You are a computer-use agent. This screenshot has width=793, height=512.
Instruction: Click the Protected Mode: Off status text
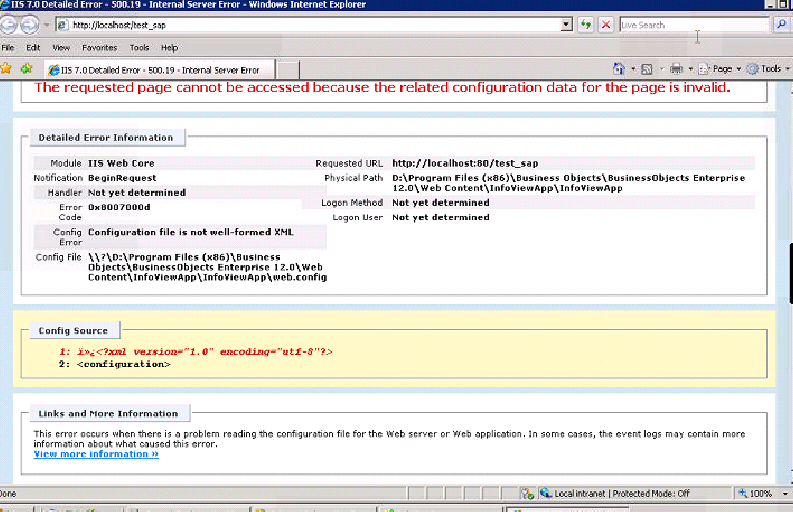(651, 493)
